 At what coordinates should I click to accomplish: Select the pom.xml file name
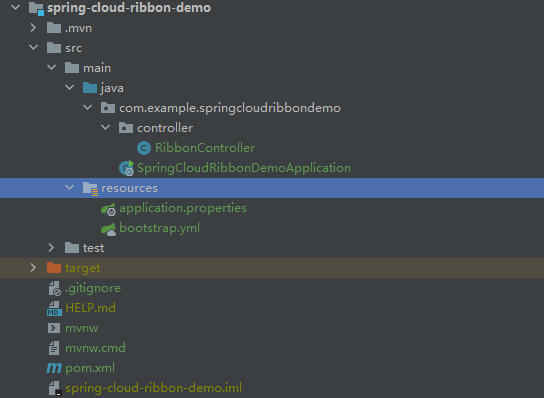90,368
